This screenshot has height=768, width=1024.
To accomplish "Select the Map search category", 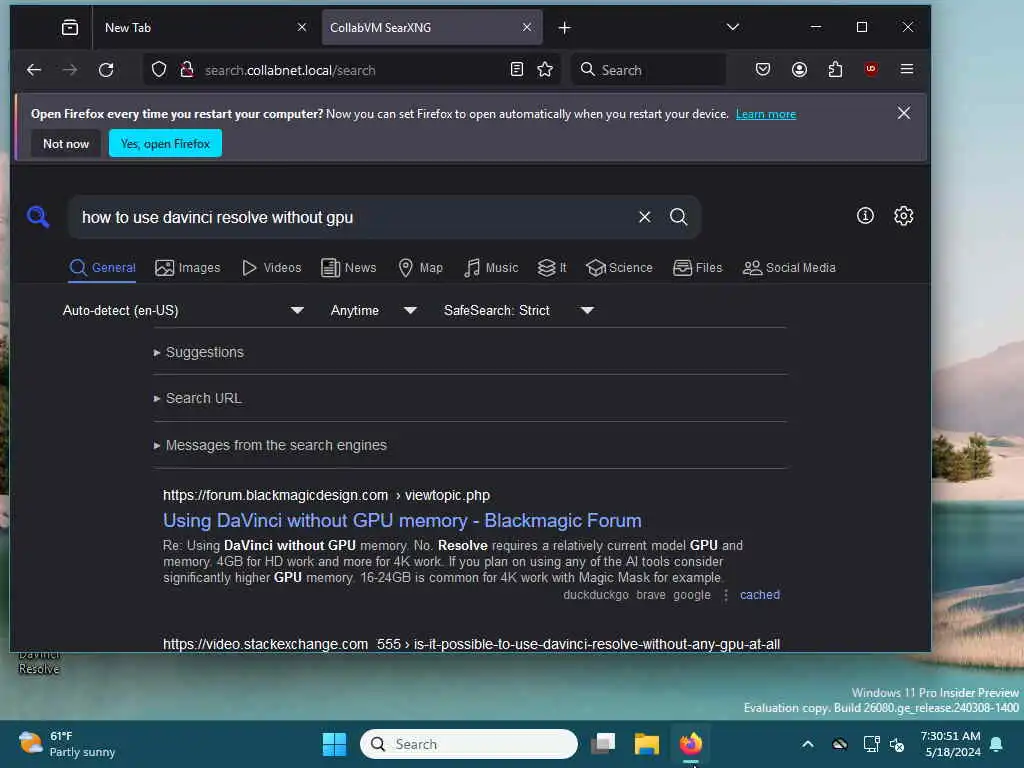I will tap(421, 268).
